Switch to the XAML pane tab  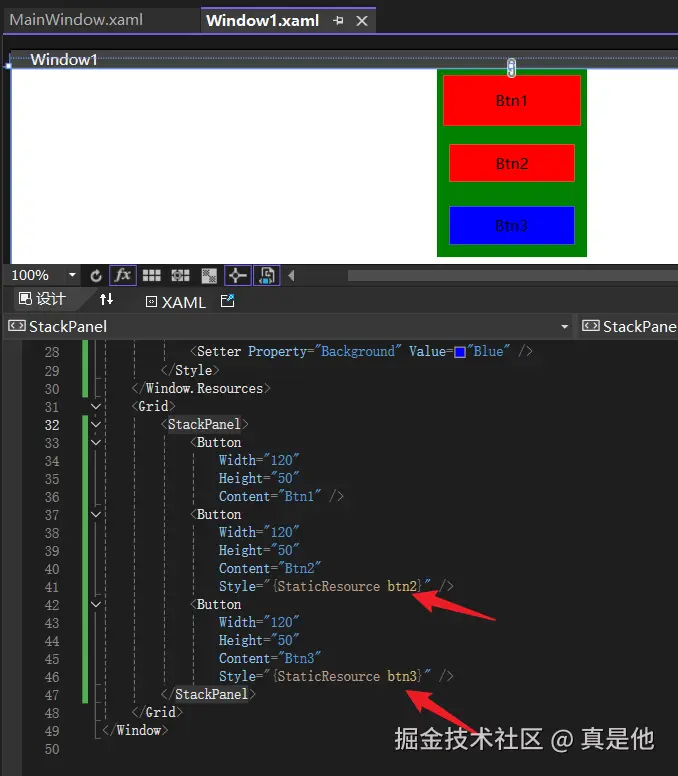click(x=176, y=302)
